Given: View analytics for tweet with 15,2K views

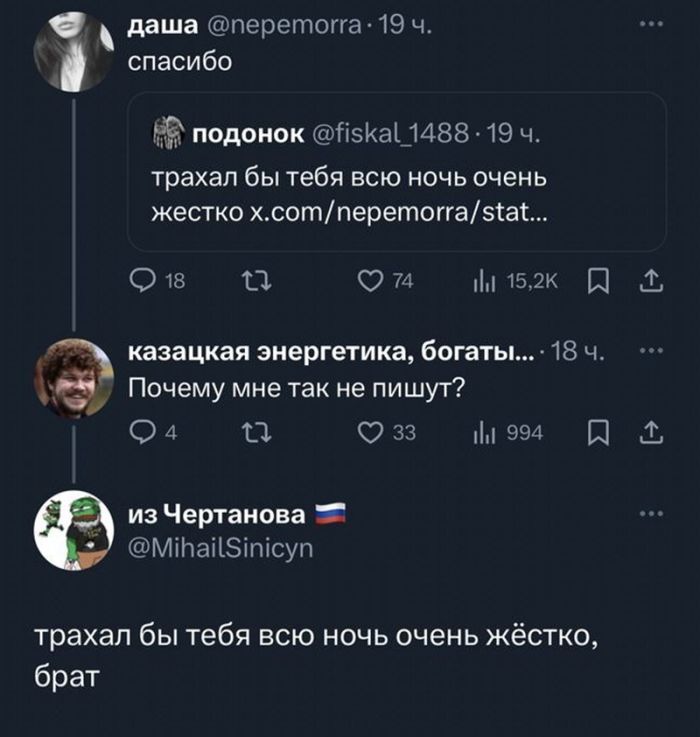Looking at the screenshot, I should coord(484,283).
